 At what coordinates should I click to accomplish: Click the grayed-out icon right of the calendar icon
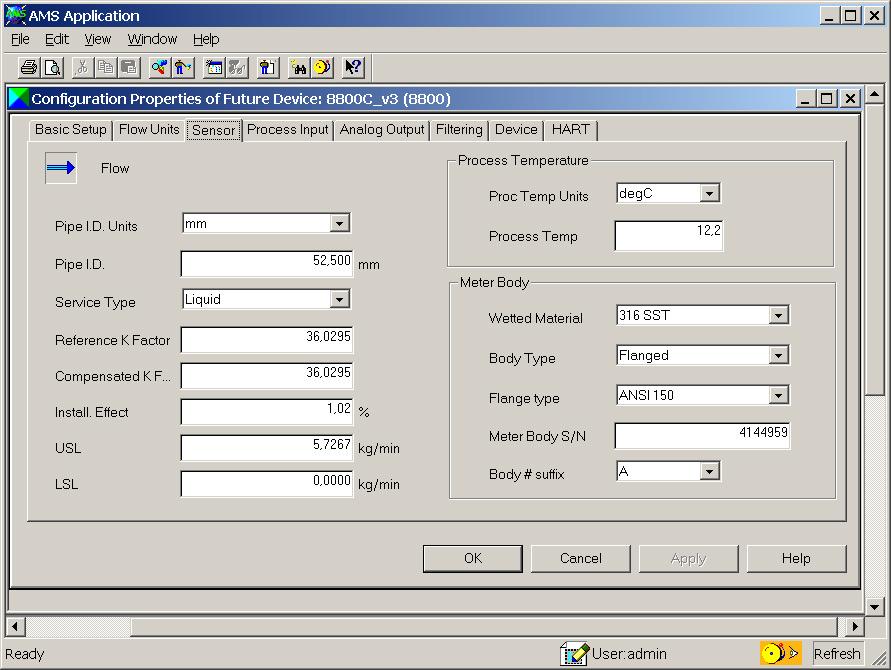(238, 68)
